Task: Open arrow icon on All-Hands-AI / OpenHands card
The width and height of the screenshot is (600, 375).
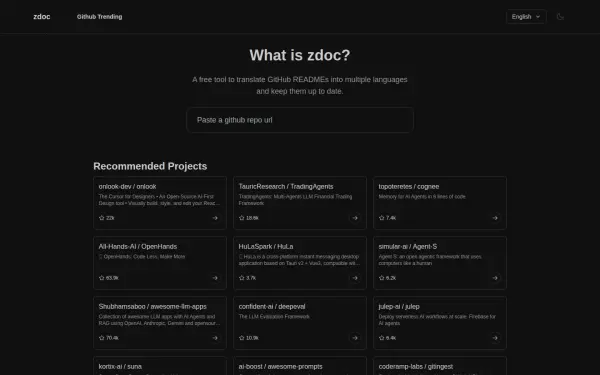Action: click(x=215, y=278)
